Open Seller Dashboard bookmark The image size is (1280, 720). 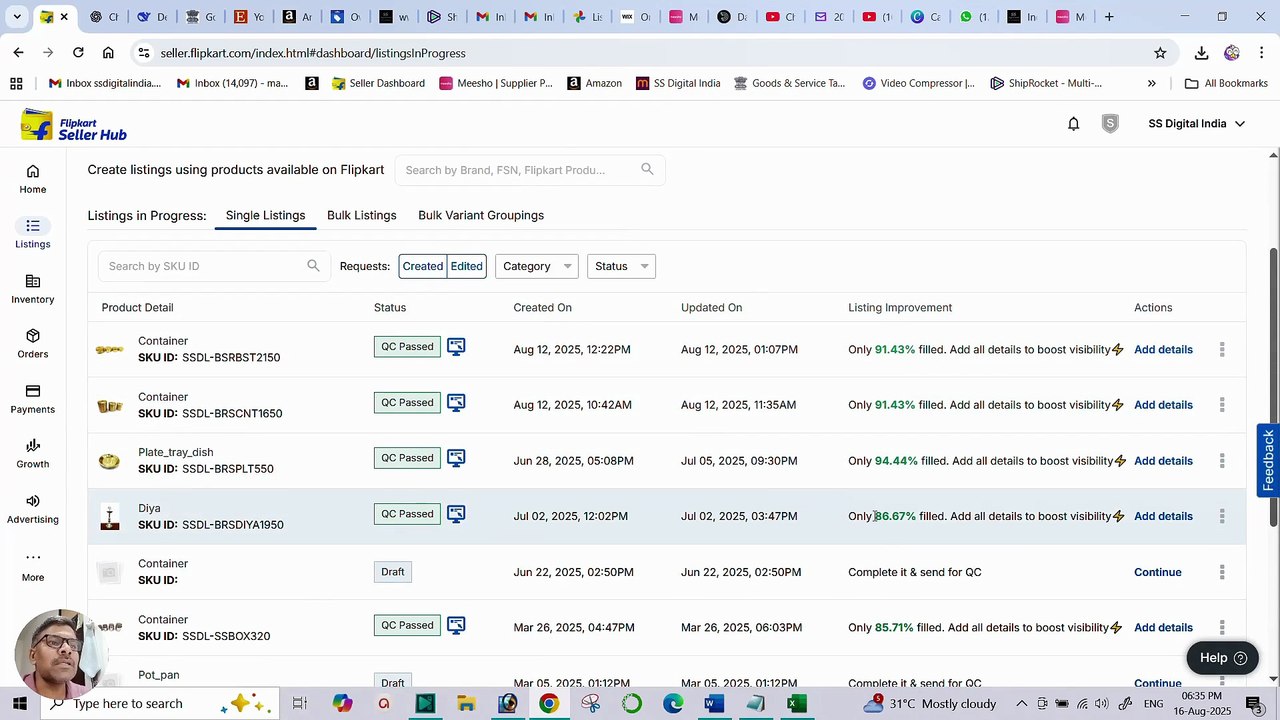tap(379, 83)
